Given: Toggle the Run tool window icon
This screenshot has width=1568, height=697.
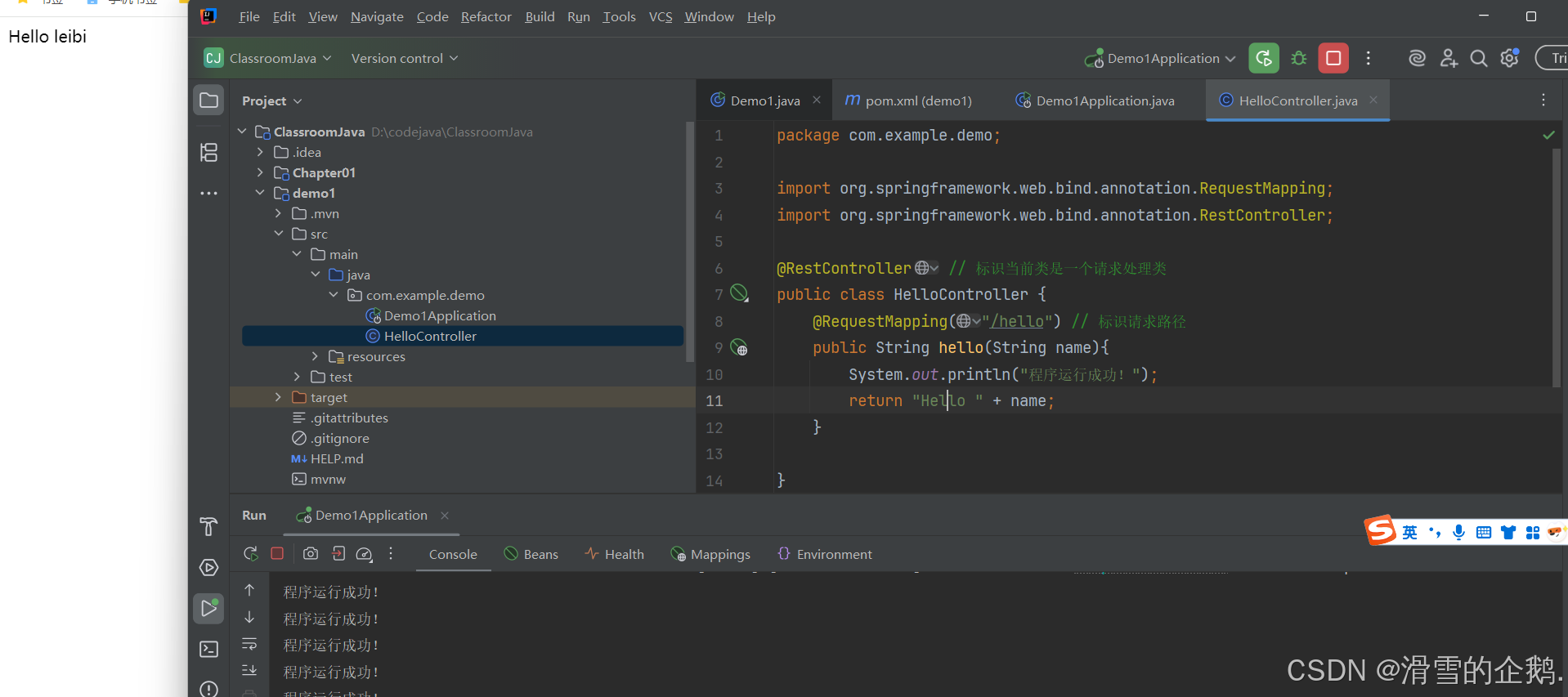Looking at the screenshot, I should pos(209,609).
